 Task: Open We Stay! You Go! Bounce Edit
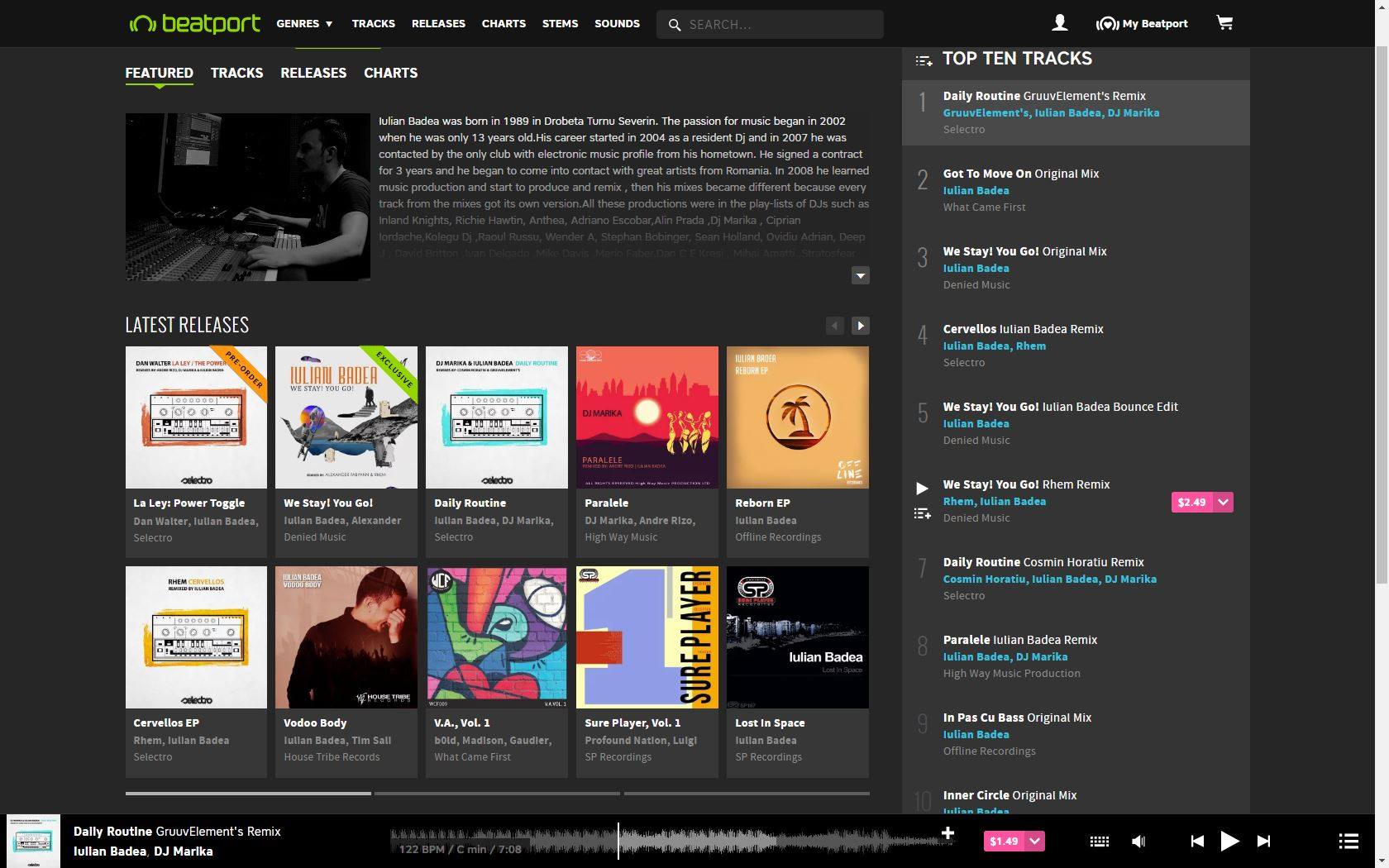click(x=1061, y=407)
